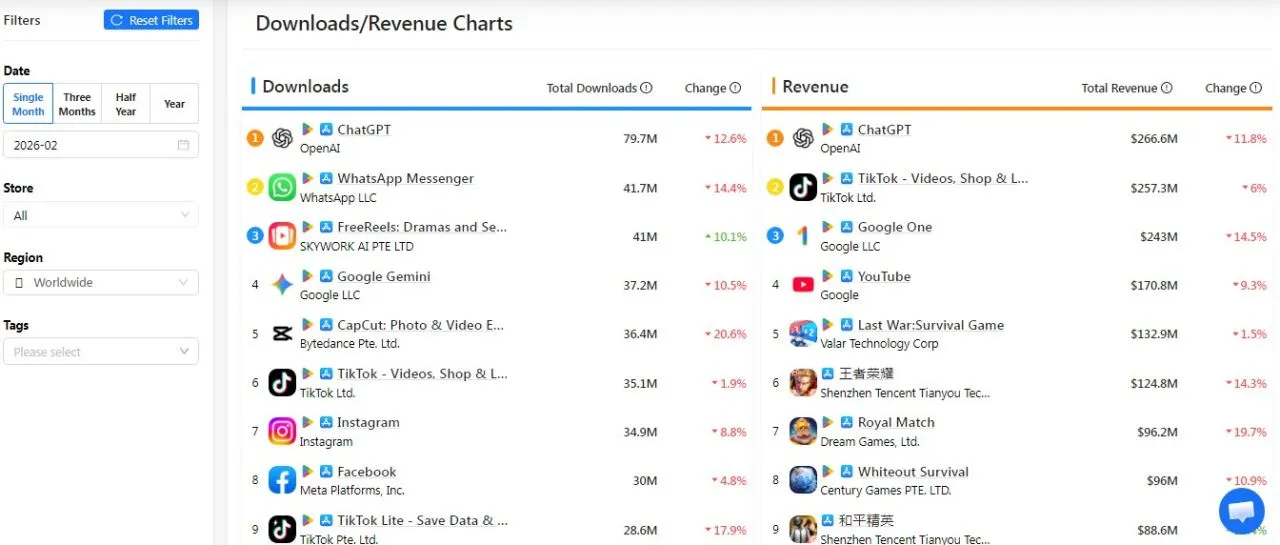Open the YouTube app link in Revenue

pyautogui.click(x=884, y=276)
